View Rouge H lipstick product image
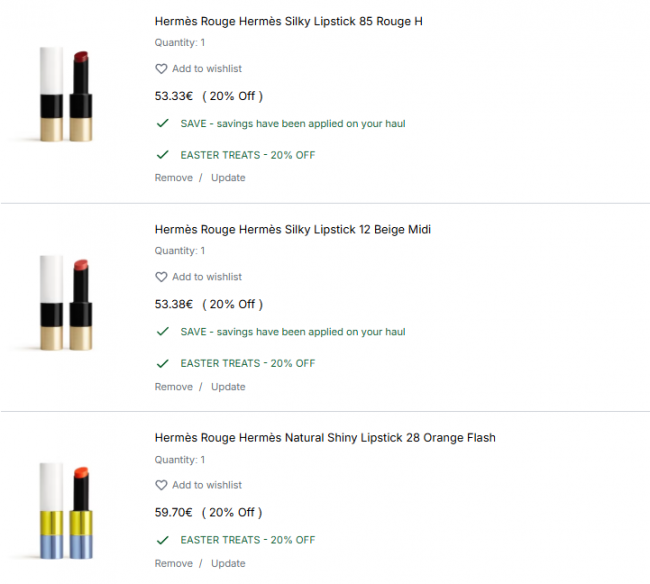The width and height of the screenshot is (650, 584). [x=65, y=95]
